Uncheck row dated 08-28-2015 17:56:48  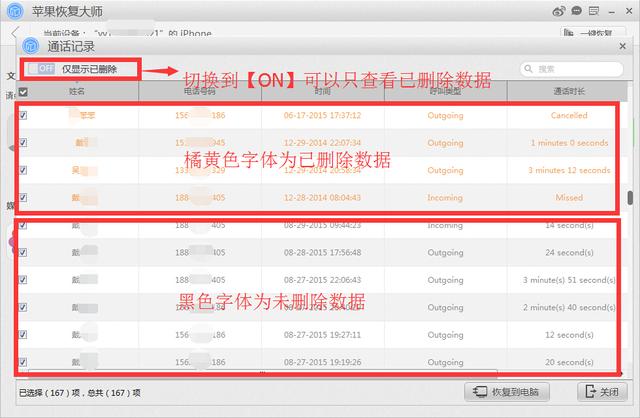pyautogui.click(x=23, y=252)
